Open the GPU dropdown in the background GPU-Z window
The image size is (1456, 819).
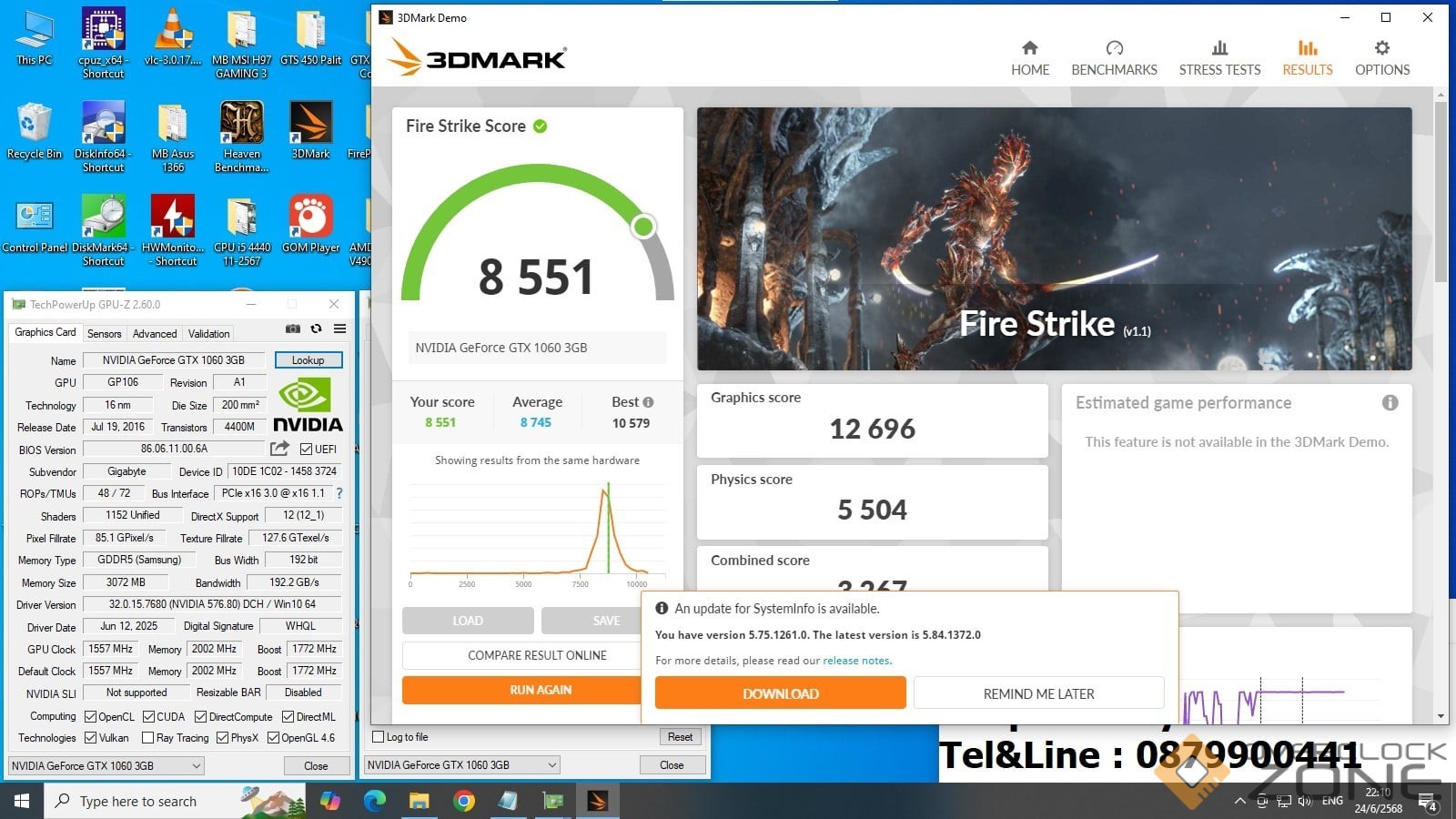(x=462, y=765)
